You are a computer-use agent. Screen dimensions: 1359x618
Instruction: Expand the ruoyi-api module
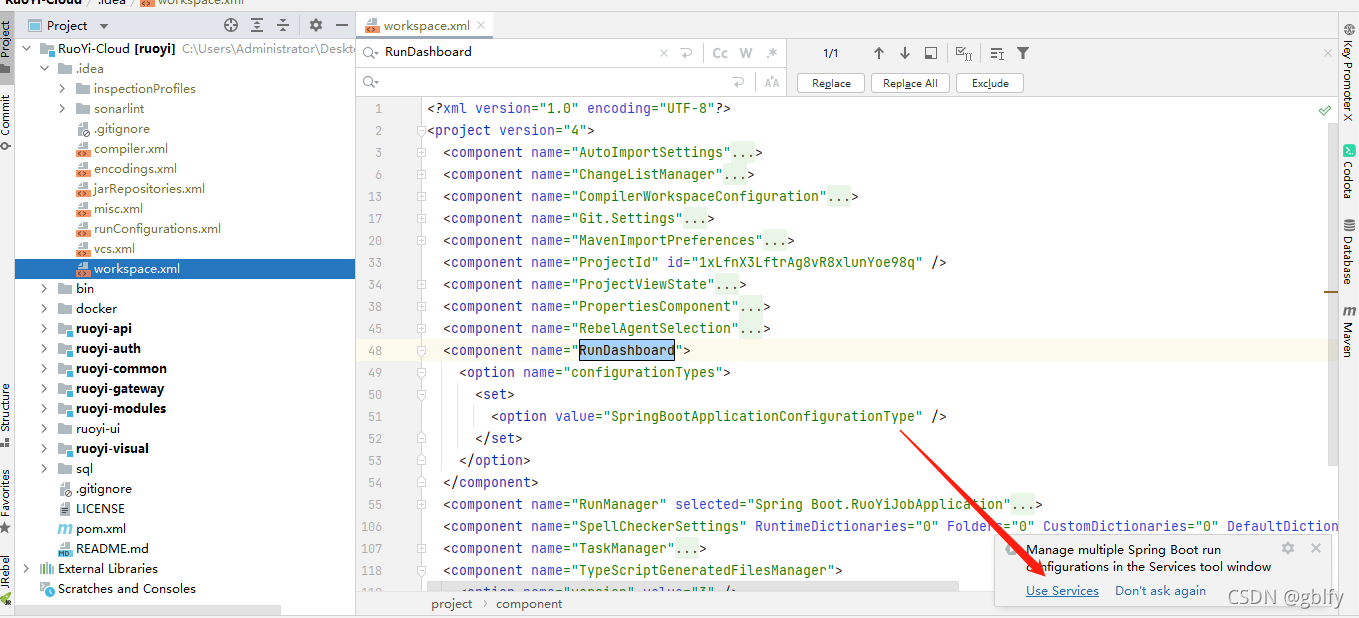44,328
